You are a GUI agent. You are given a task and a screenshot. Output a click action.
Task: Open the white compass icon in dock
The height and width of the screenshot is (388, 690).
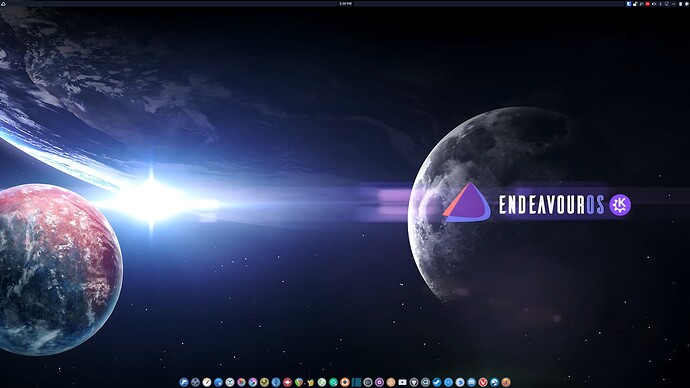[x=207, y=382]
